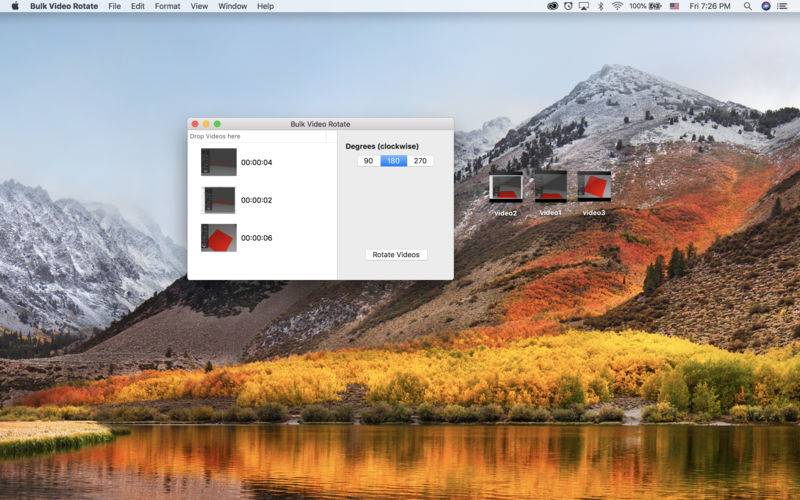
Task: Select the 90 degrees rotation option
Action: [x=368, y=161]
